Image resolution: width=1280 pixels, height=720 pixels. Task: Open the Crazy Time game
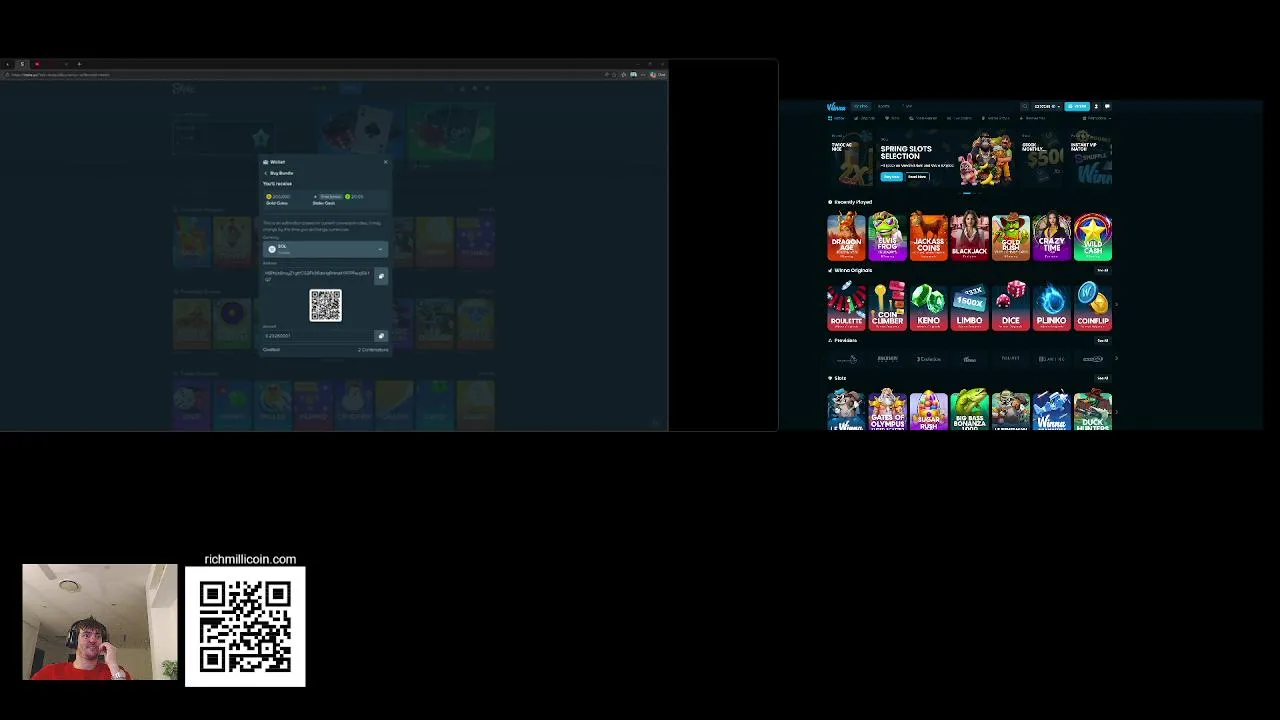1051,236
